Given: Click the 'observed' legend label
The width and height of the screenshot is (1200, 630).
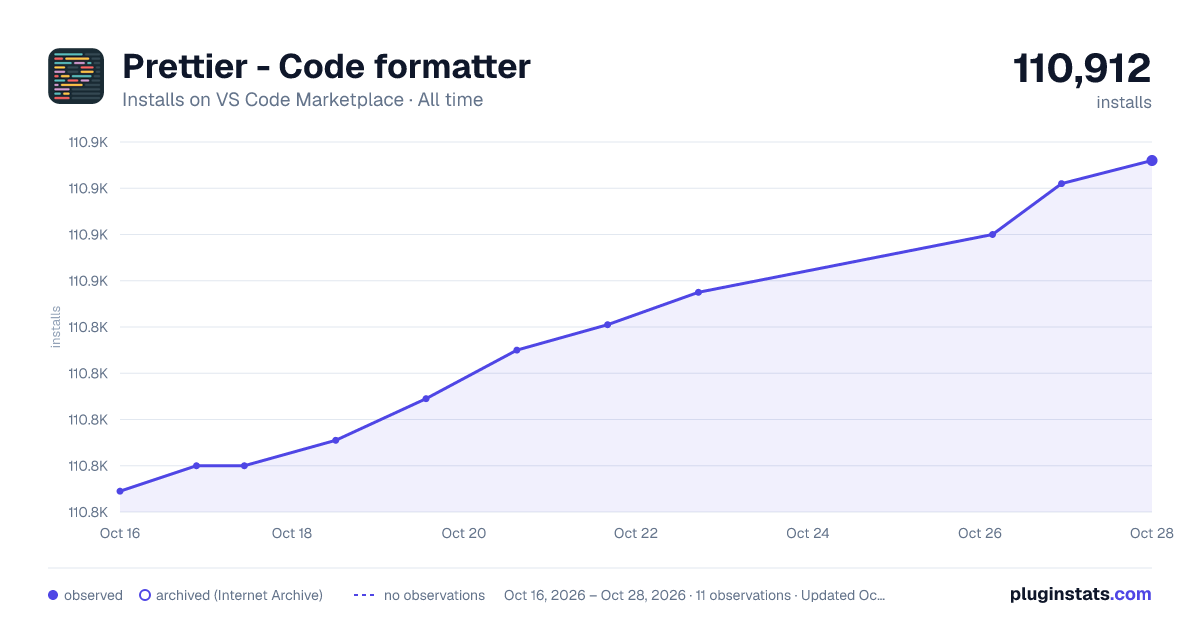Looking at the screenshot, I should [x=93, y=595].
